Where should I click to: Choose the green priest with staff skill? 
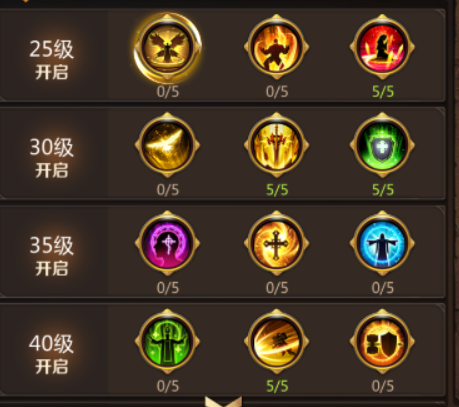click(x=167, y=341)
